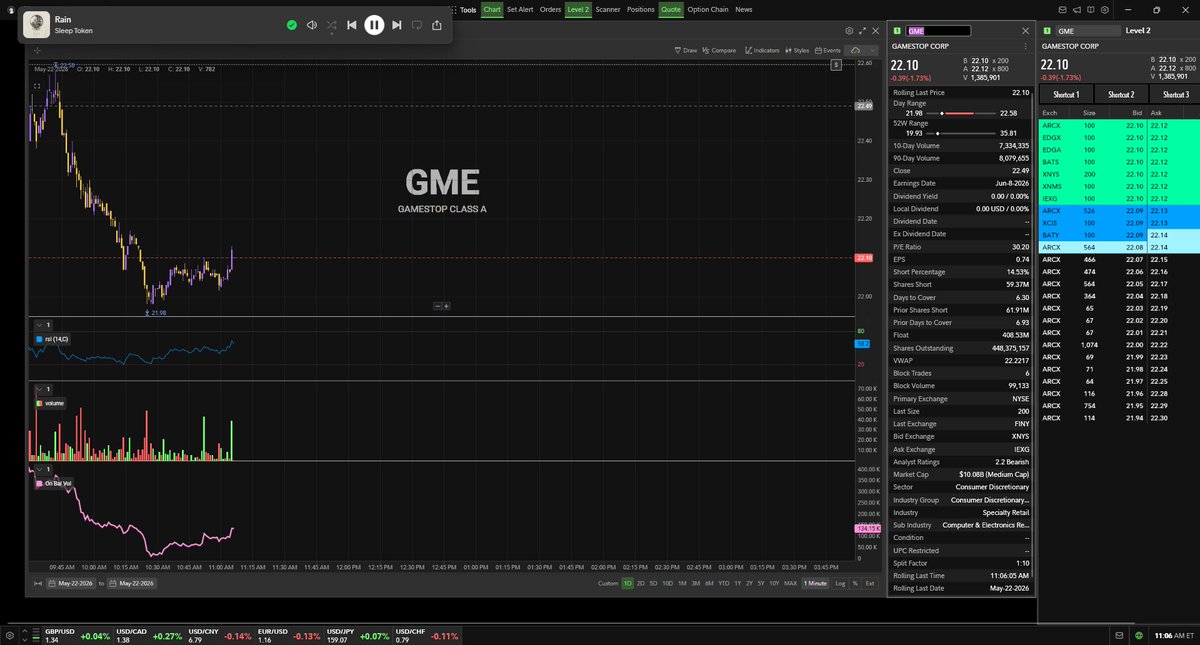Click Shortcut 1 in Level 2 panel
Viewport: 1200px width, 645px height.
[1067, 94]
